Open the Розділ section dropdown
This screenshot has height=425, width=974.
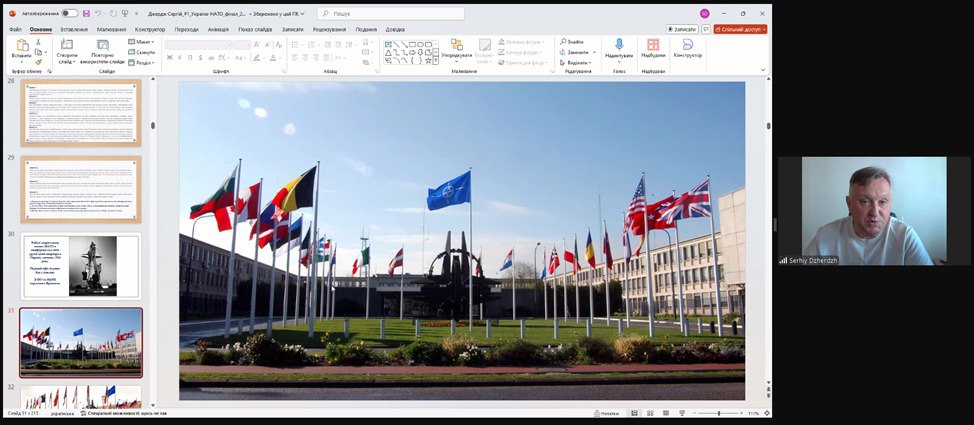141,62
